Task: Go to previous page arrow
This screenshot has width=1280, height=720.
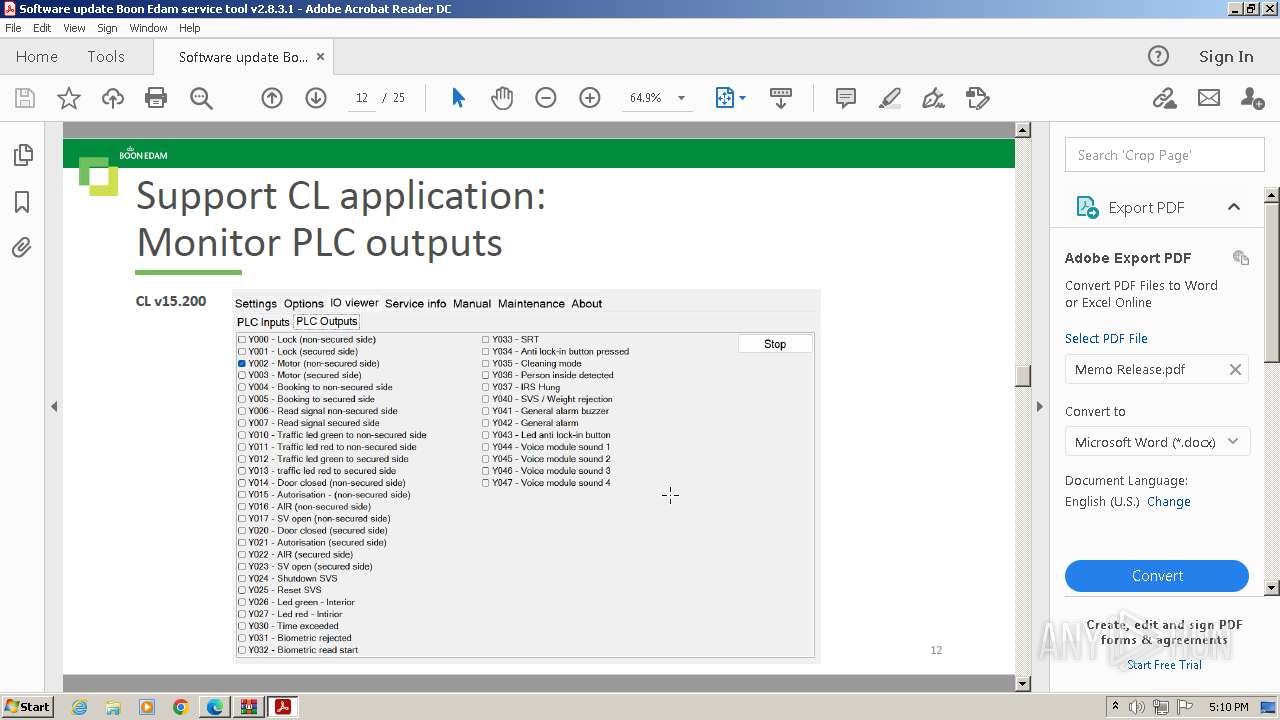Action: click(x=272, y=98)
